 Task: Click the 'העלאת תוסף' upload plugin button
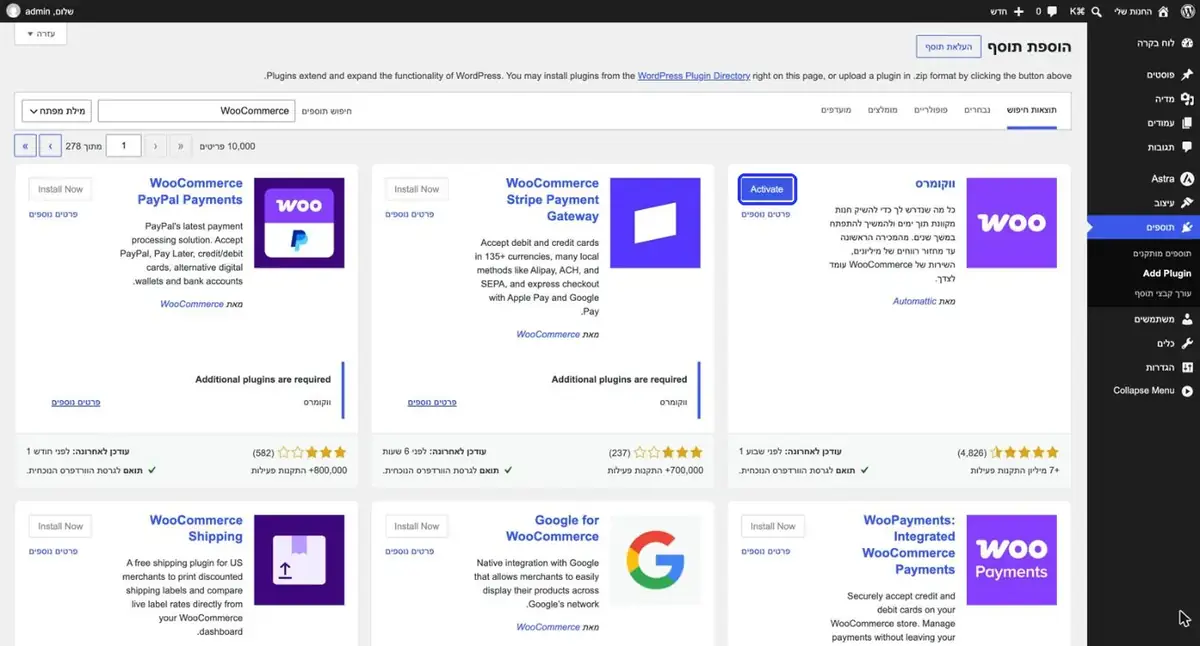click(x=948, y=47)
